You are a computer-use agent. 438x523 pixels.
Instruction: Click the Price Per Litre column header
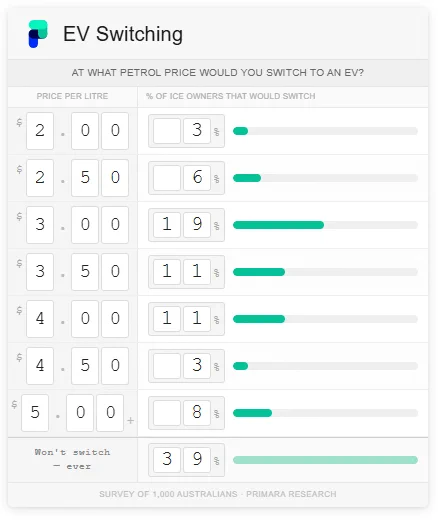pos(72,96)
